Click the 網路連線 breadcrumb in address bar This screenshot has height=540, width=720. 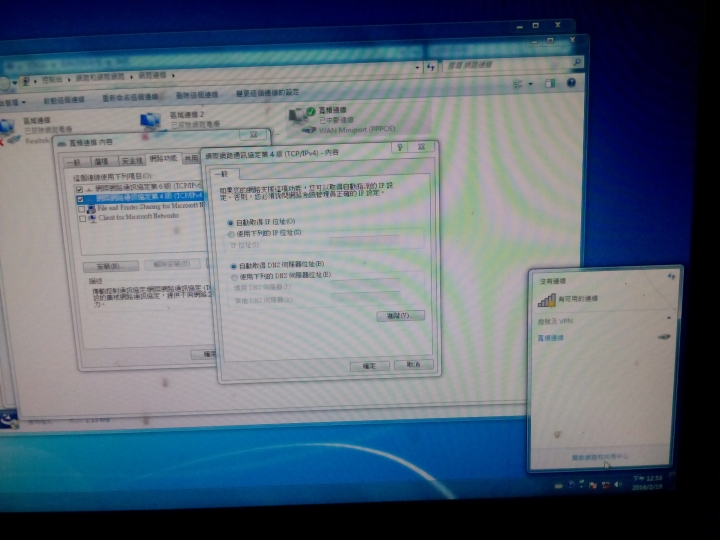pyautogui.click(x=152, y=75)
